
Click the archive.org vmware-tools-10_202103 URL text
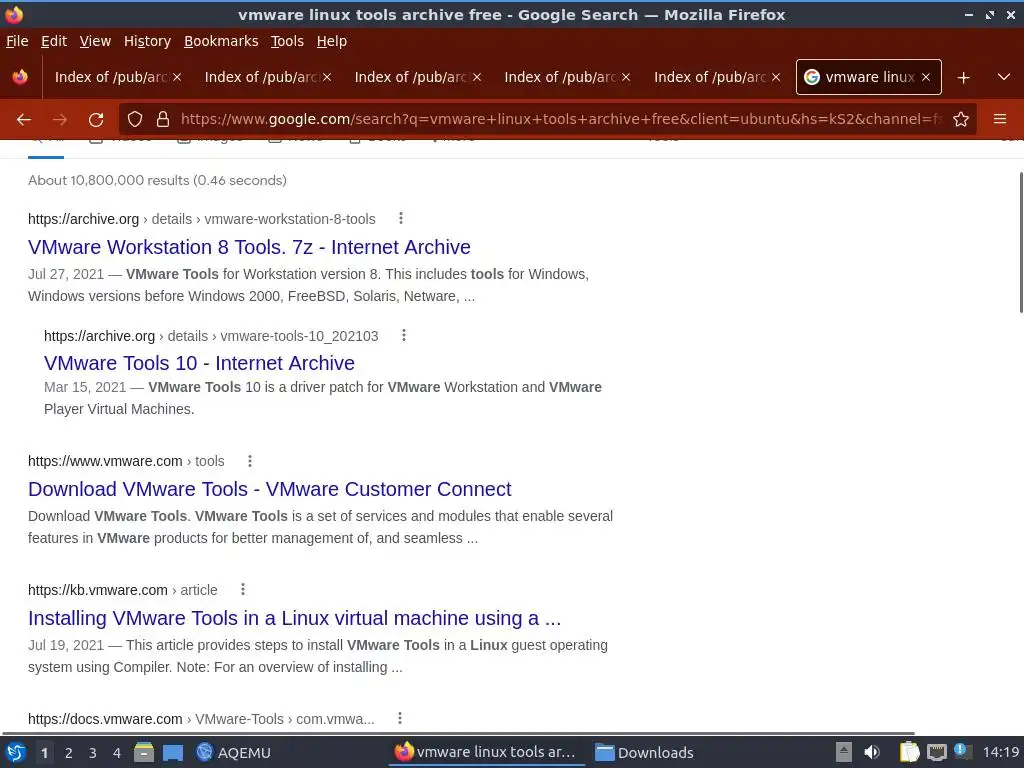(x=211, y=336)
